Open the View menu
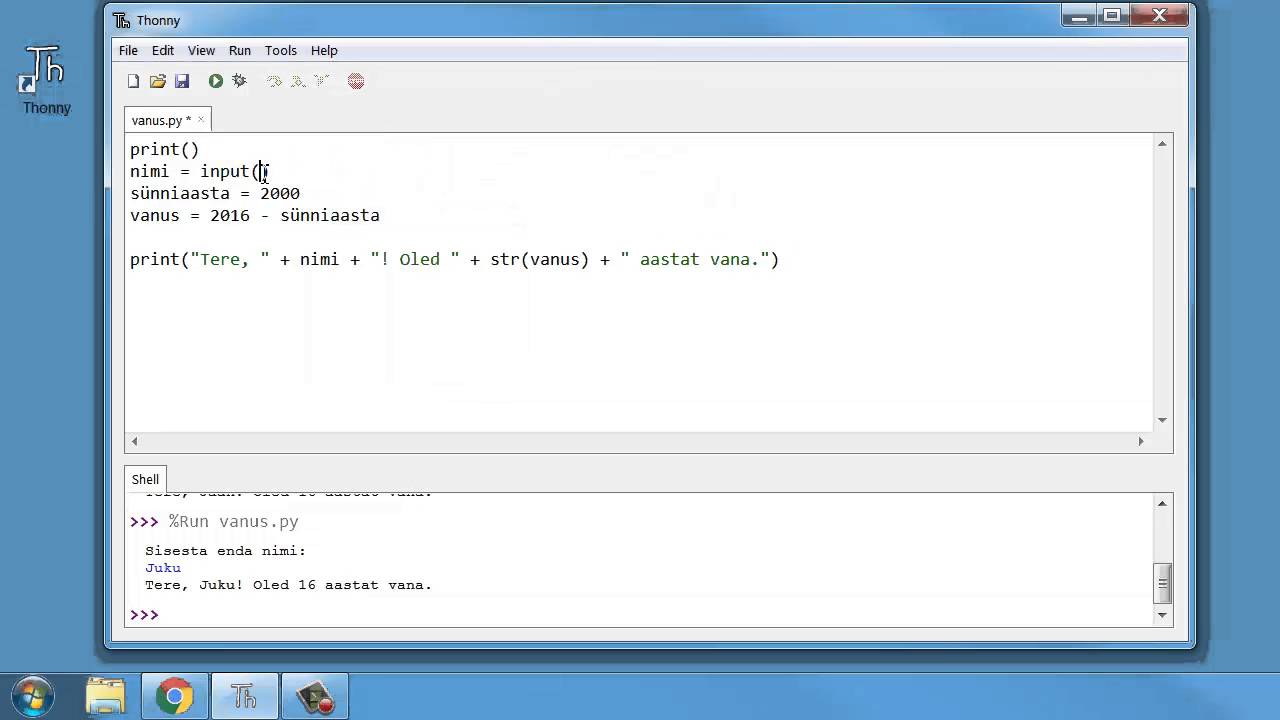The height and width of the screenshot is (720, 1280). [201, 50]
